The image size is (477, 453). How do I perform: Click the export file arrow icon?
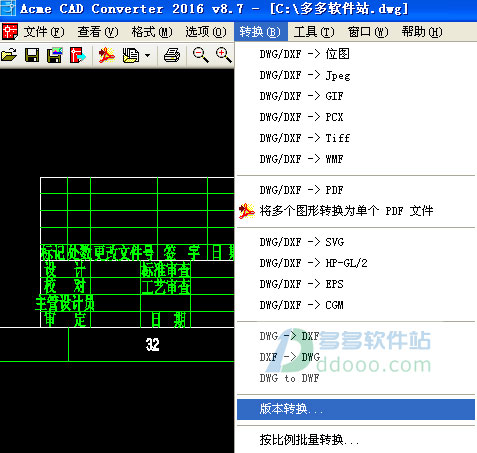pos(78,55)
